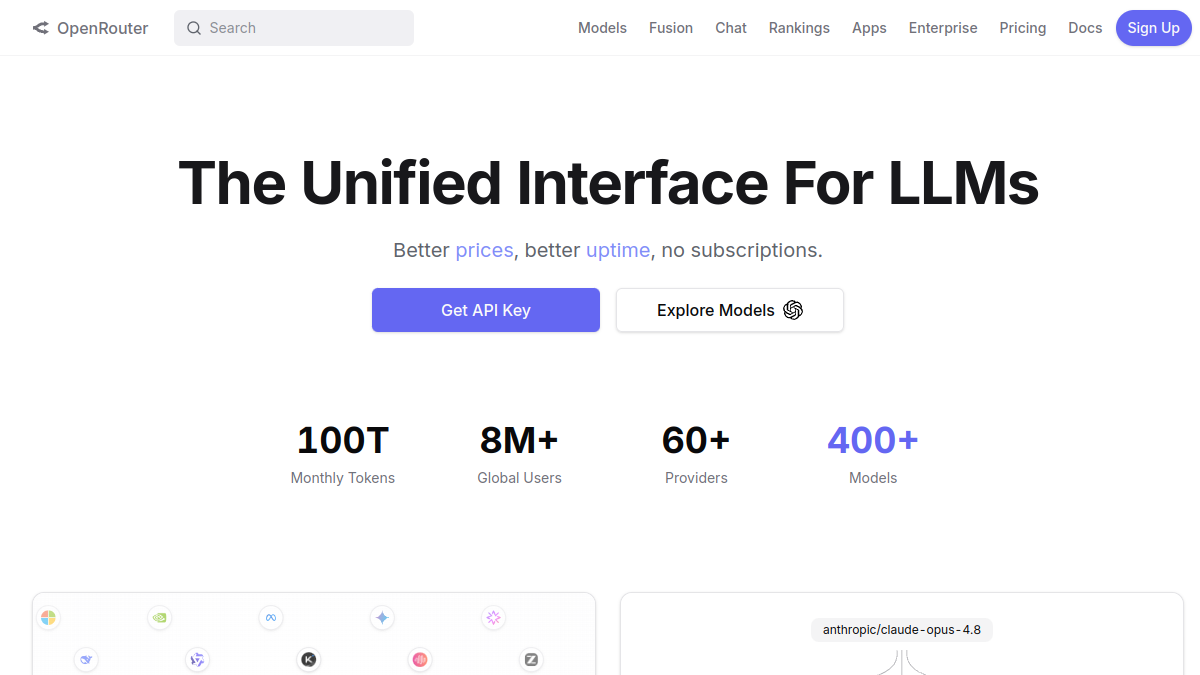Open the Pricing navigation link

[x=1023, y=28]
